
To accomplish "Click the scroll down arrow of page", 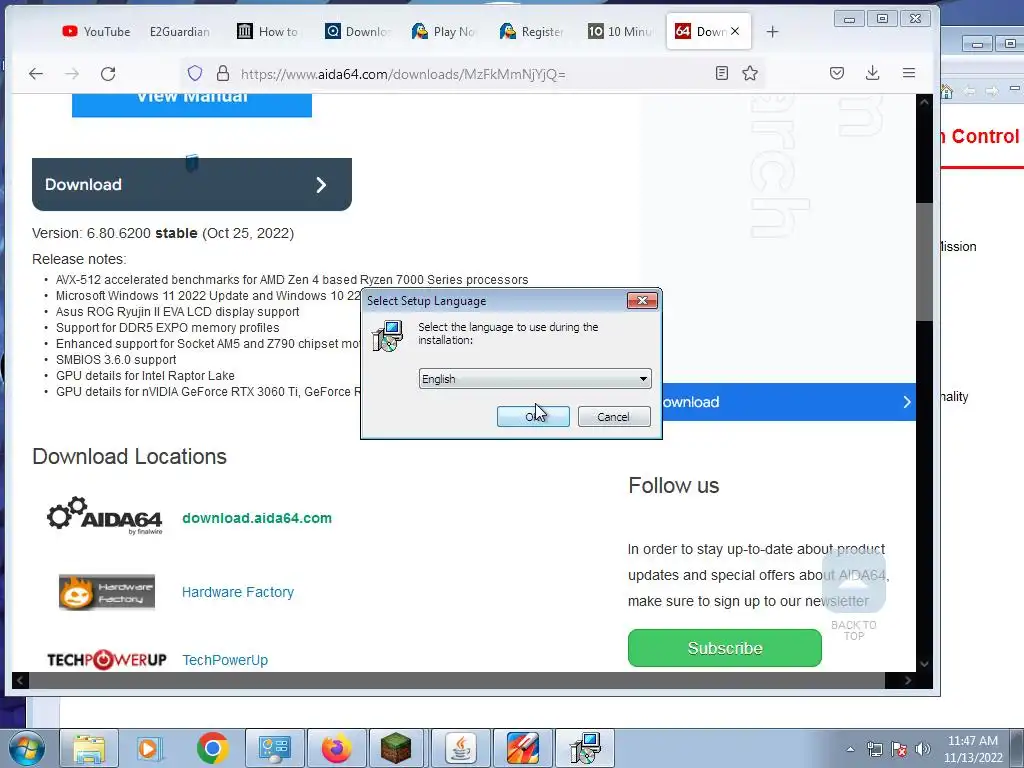I will pos(924,664).
